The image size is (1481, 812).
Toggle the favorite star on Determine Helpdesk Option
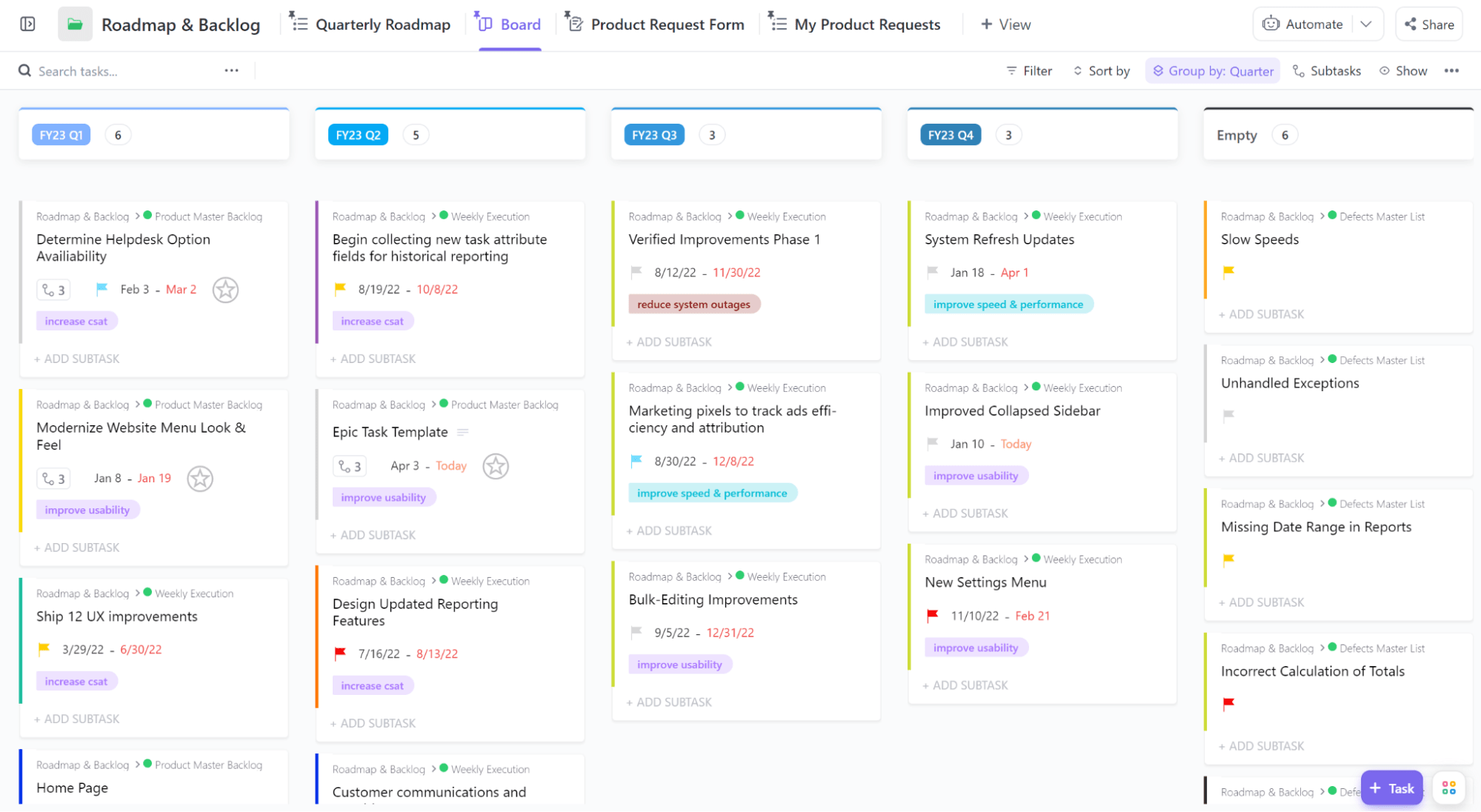[225, 290]
